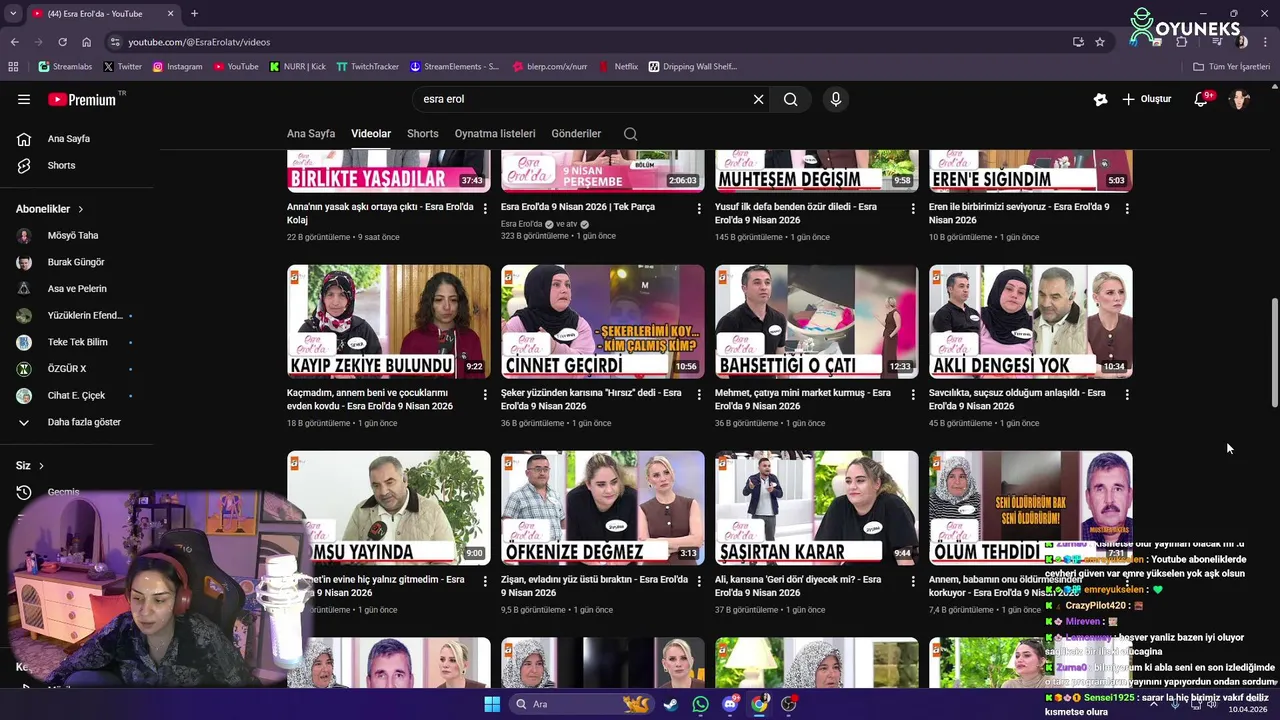Switch to the channel Shorts tab
This screenshot has height=720, width=1280.
422,133
